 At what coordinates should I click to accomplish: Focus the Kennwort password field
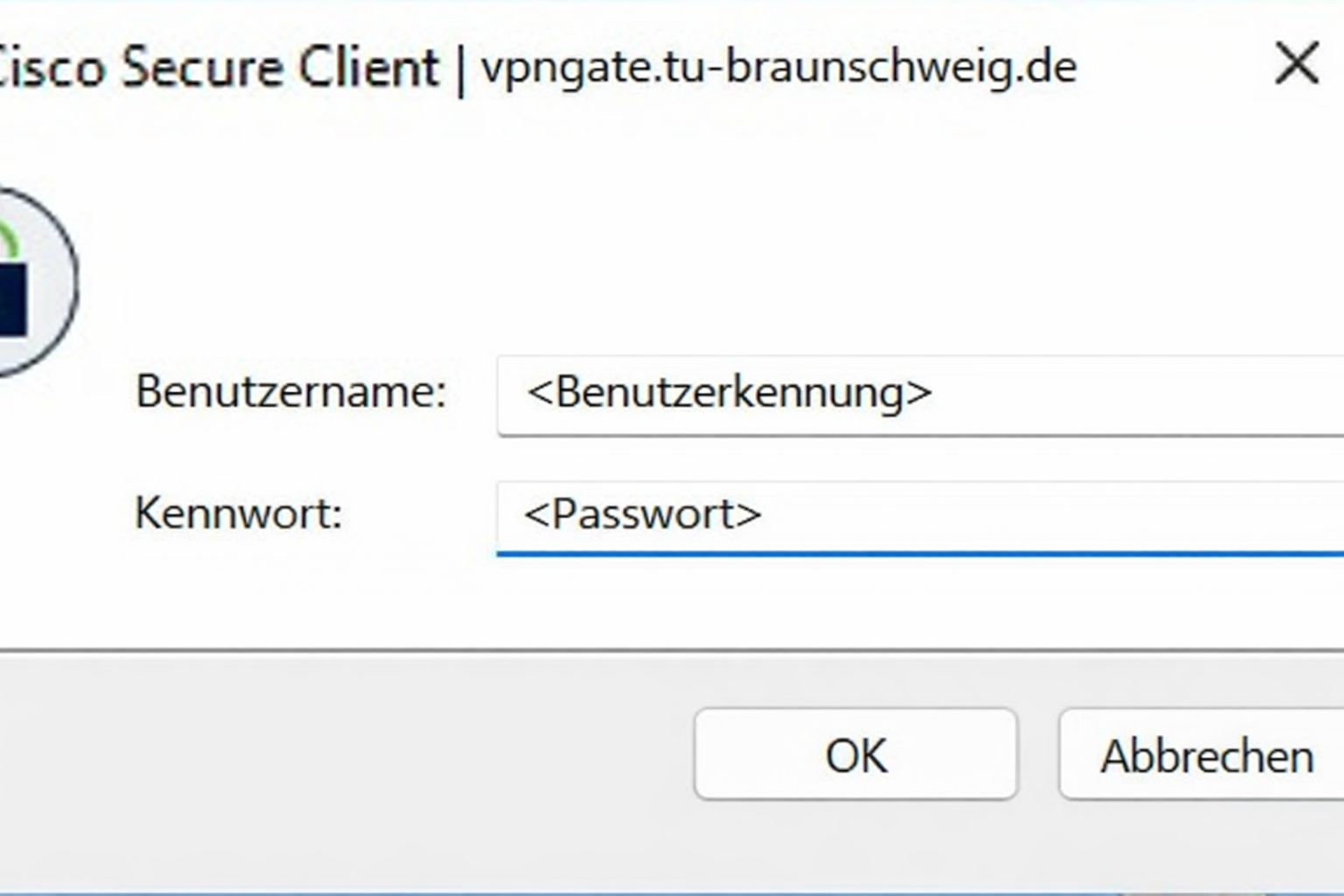(x=919, y=514)
